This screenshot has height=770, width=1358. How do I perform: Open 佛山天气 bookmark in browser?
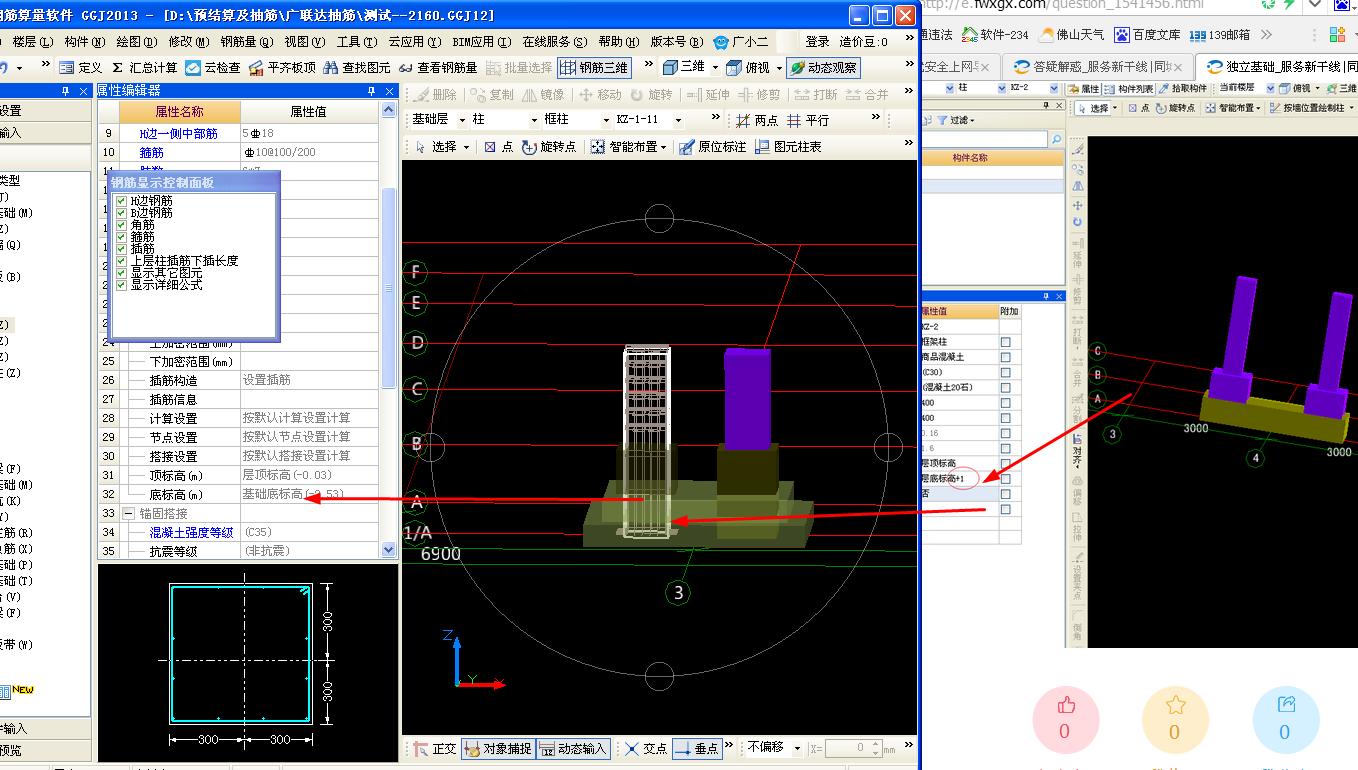click(x=1071, y=35)
